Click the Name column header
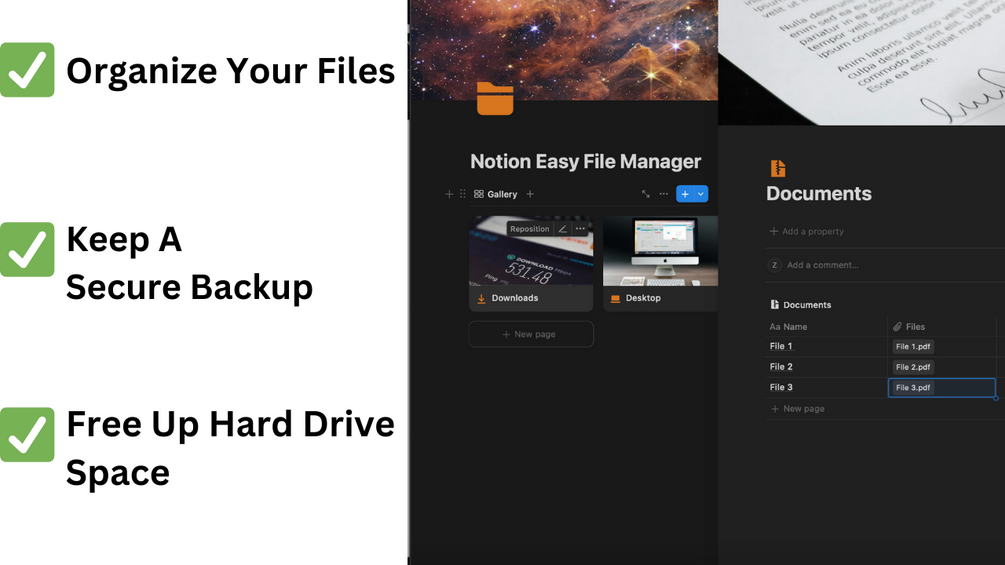Viewport: 1005px width, 565px height. pos(788,327)
